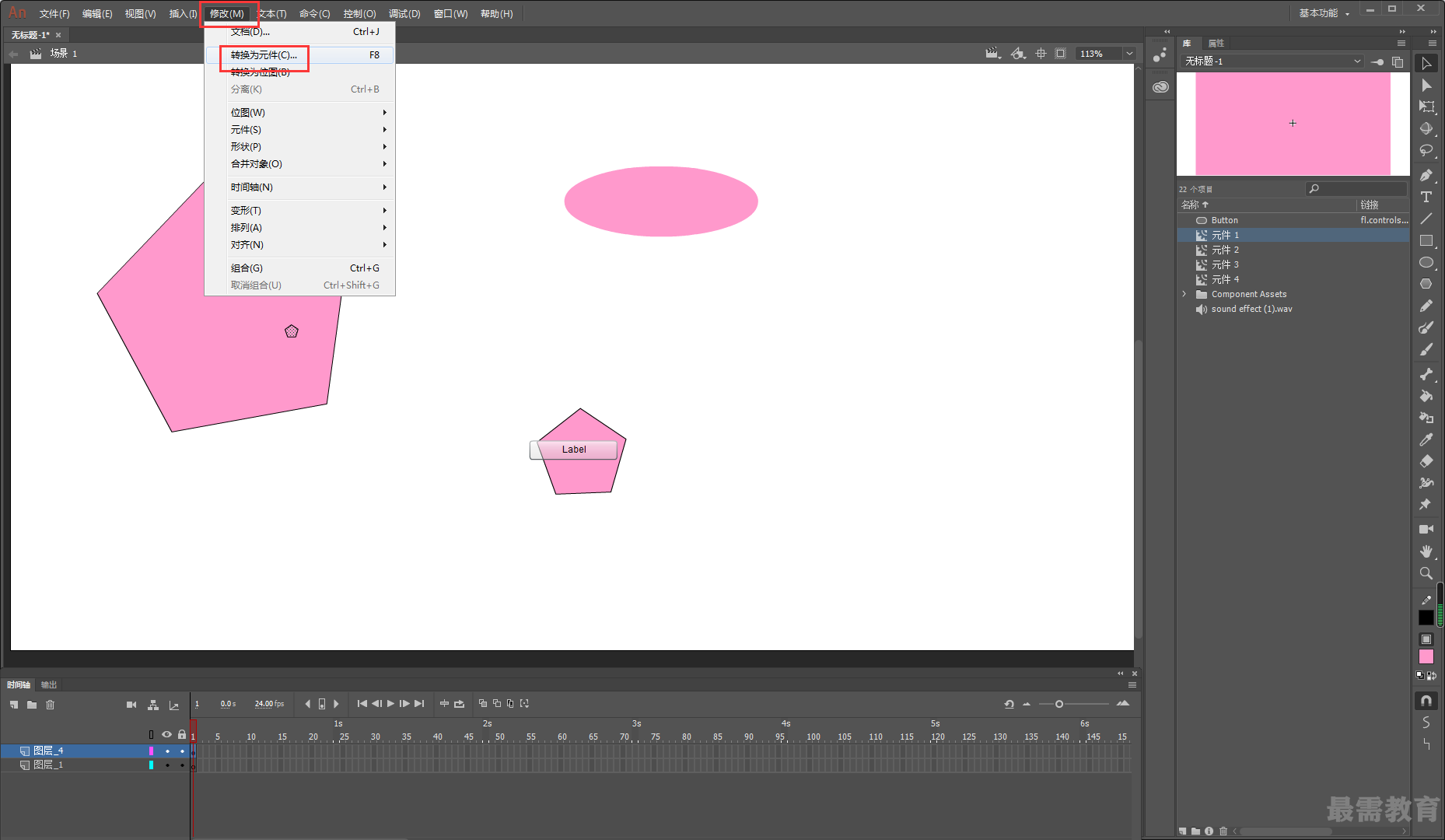Open the edit scene dropdown icon
This screenshot has height=840, width=1445.
pos(992,54)
